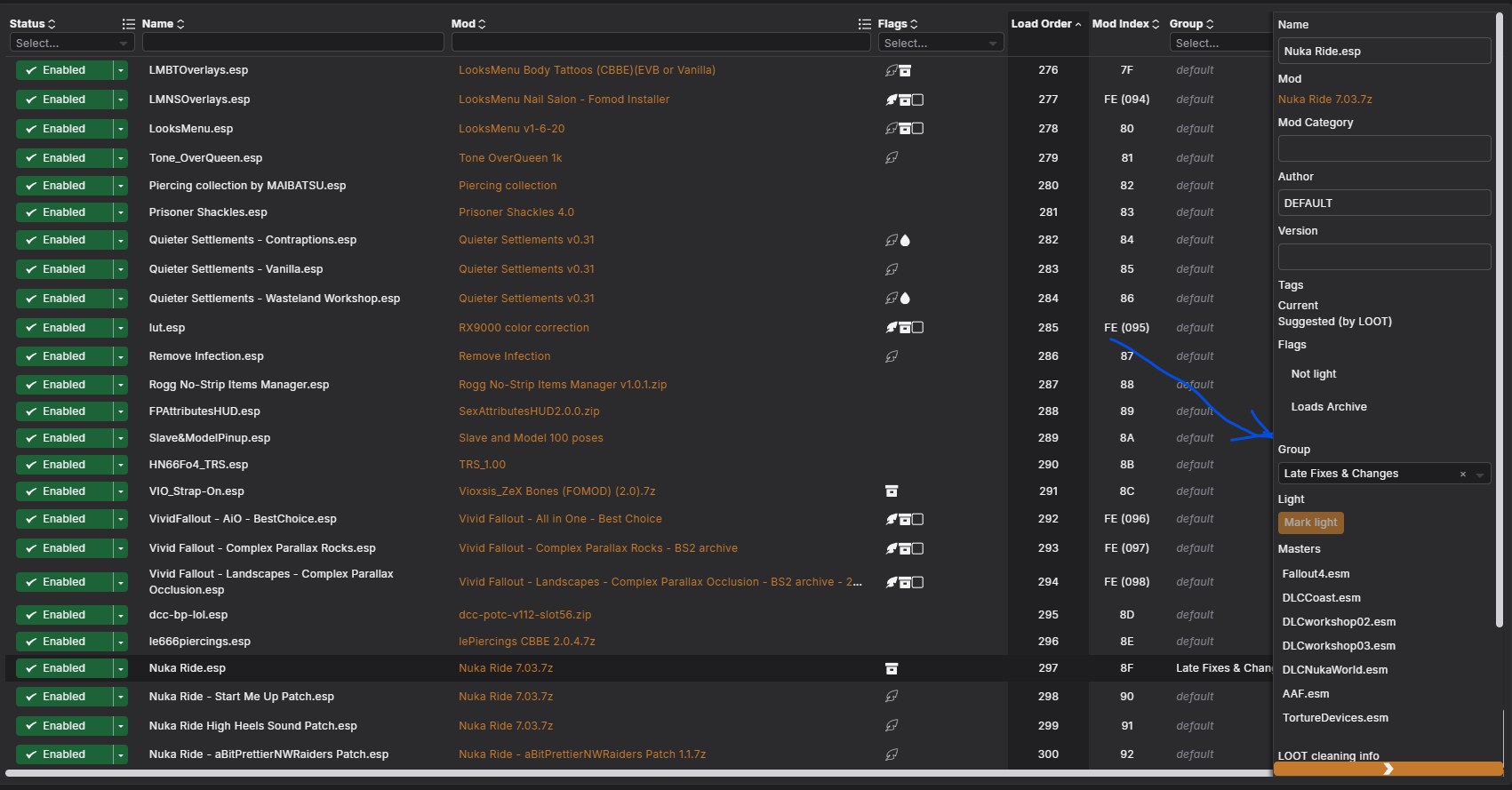
Task: Click the list icon left of Flags header
Action: pos(865,24)
